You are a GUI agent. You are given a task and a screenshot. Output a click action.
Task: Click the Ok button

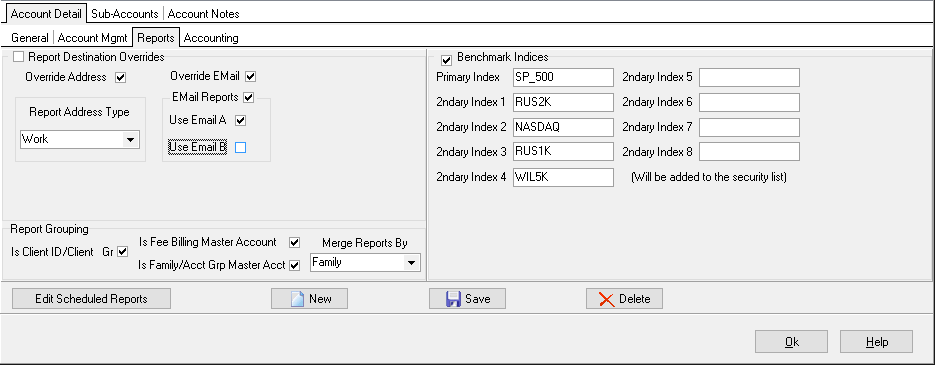click(x=792, y=342)
